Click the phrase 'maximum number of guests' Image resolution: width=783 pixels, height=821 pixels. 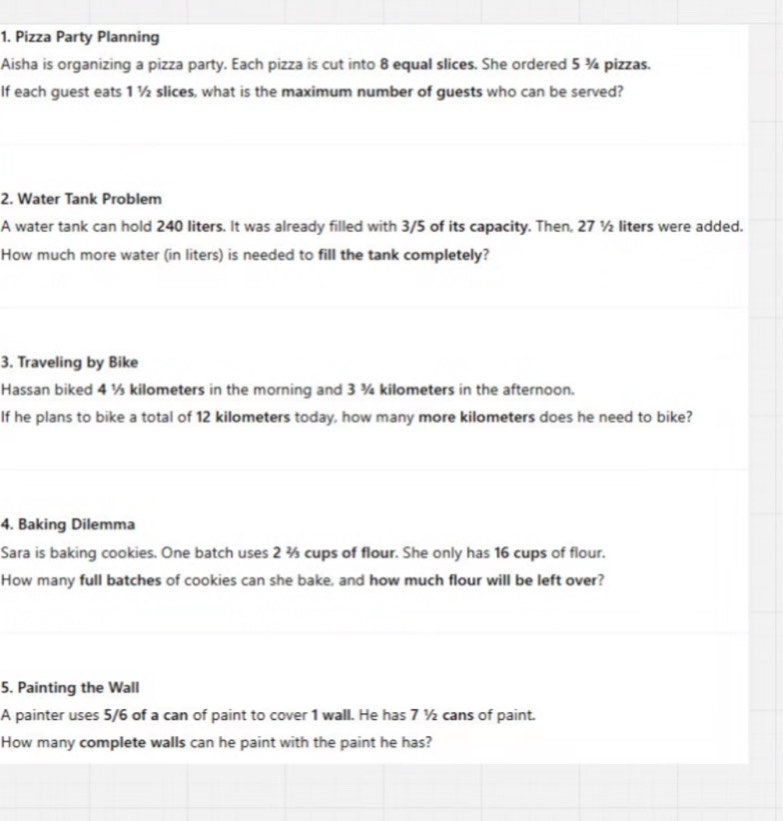382,92
